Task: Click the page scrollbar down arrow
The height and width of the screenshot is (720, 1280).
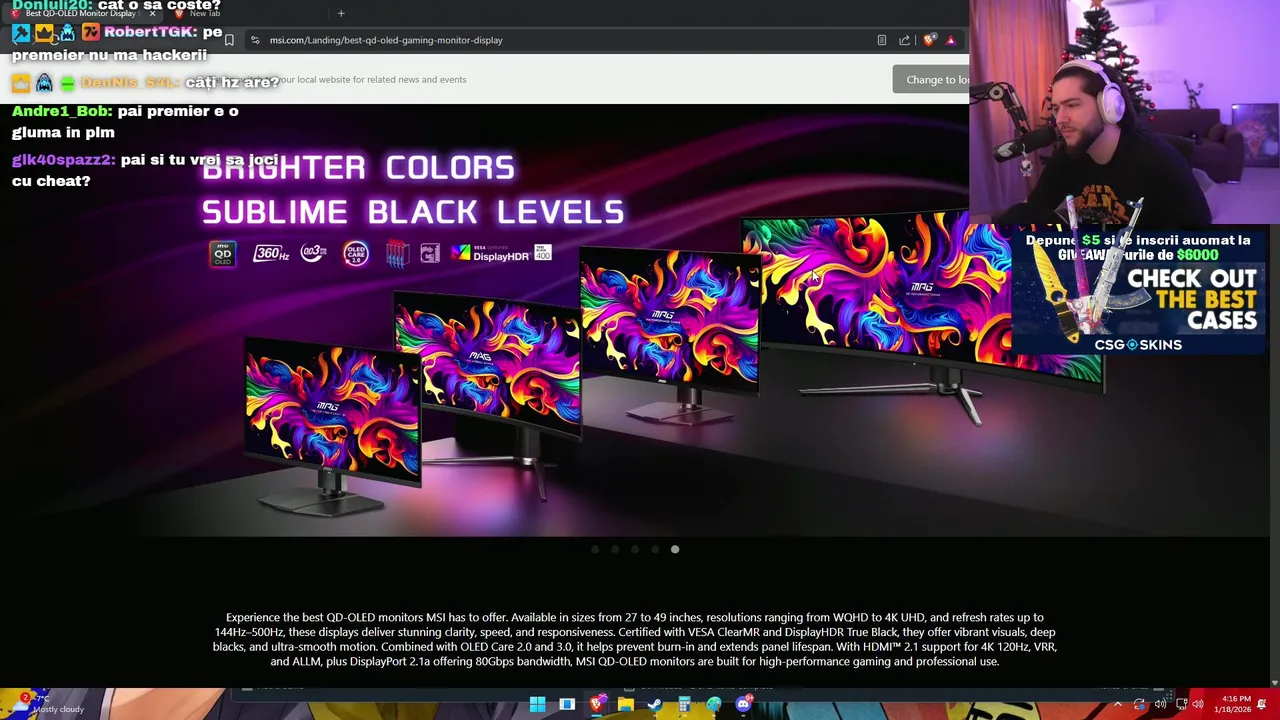Action: click(x=1274, y=683)
